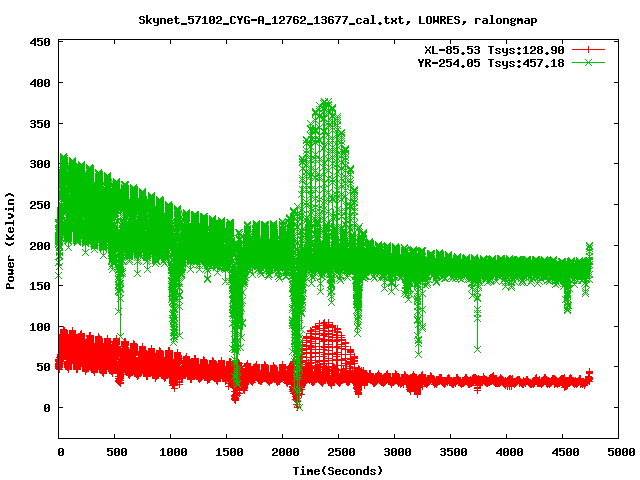Click the 450 y-axis tick label
This screenshot has width=640, height=480.
pyautogui.click(x=40, y=42)
